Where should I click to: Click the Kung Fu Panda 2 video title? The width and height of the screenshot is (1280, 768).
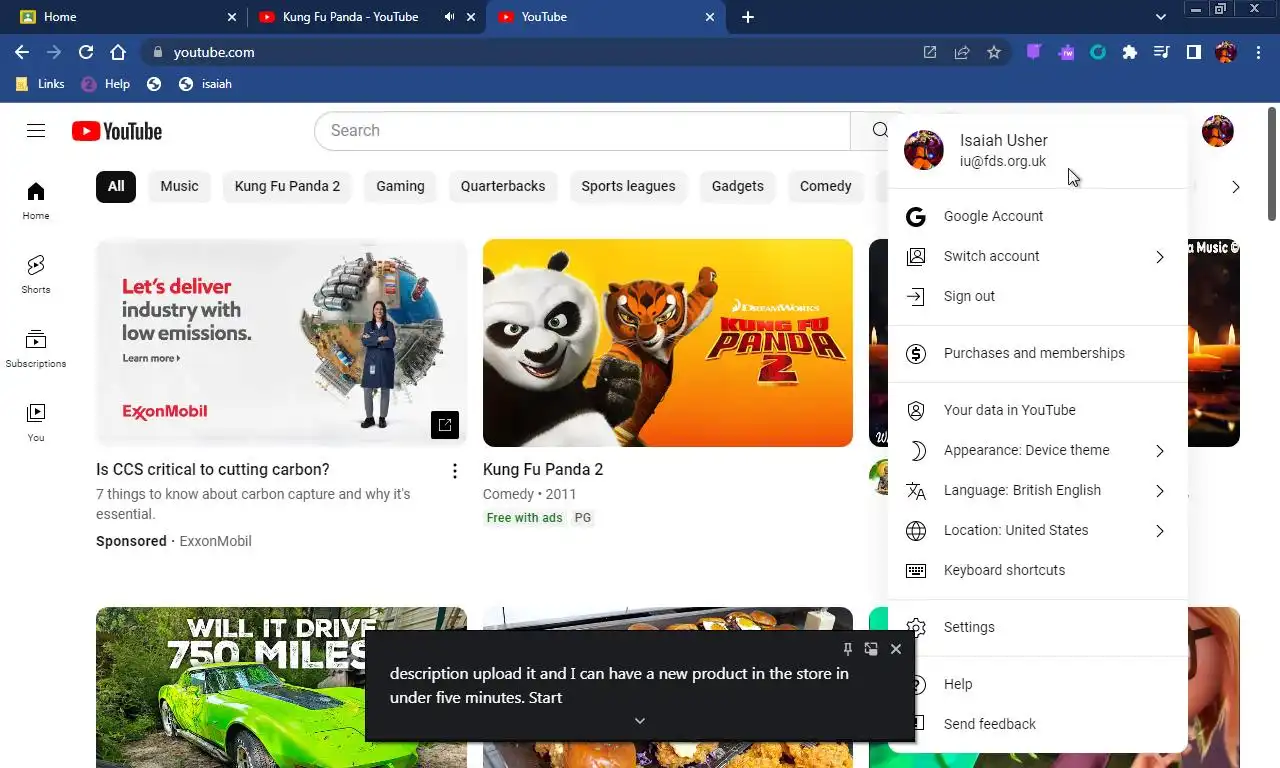(x=543, y=470)
